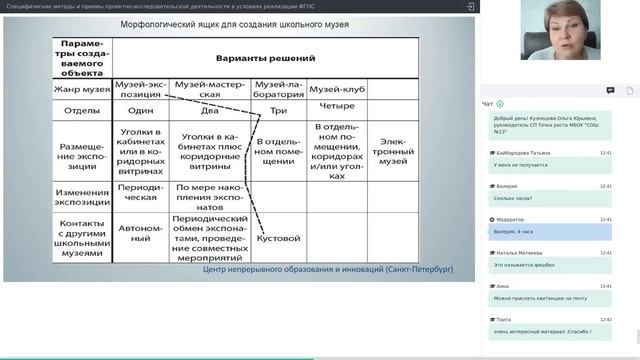Click the exit icon in the top bar
Screen dimensions: 640x360
[x=470, y=7]
